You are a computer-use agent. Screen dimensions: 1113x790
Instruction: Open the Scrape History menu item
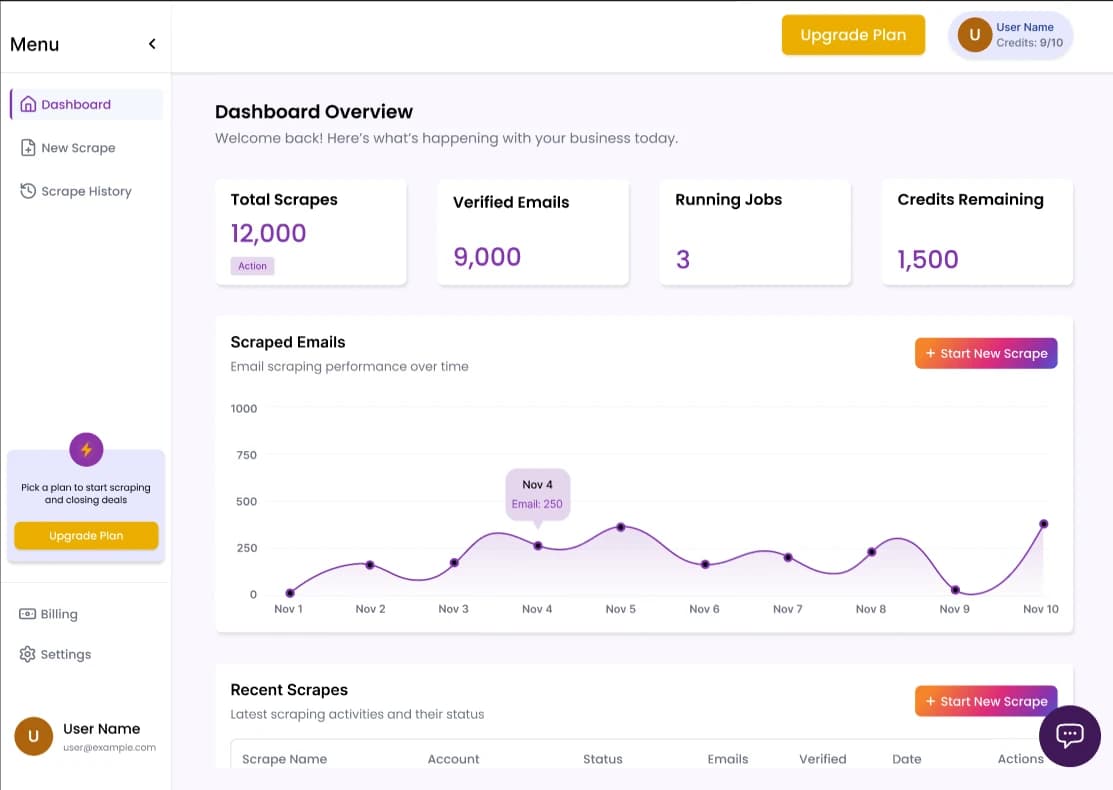point(86,191)
